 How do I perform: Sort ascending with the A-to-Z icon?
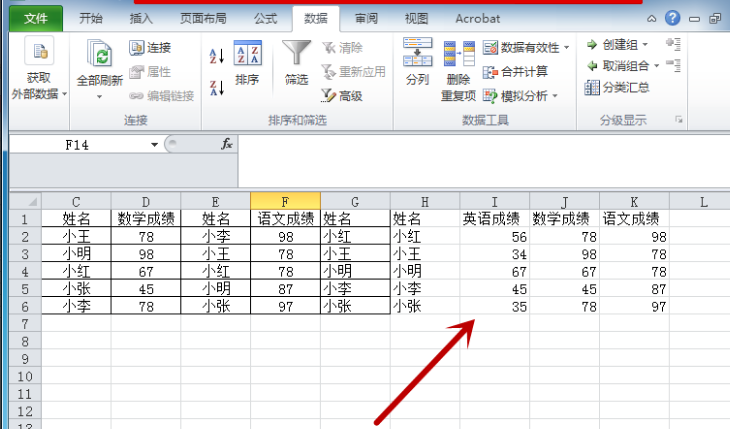217,56
